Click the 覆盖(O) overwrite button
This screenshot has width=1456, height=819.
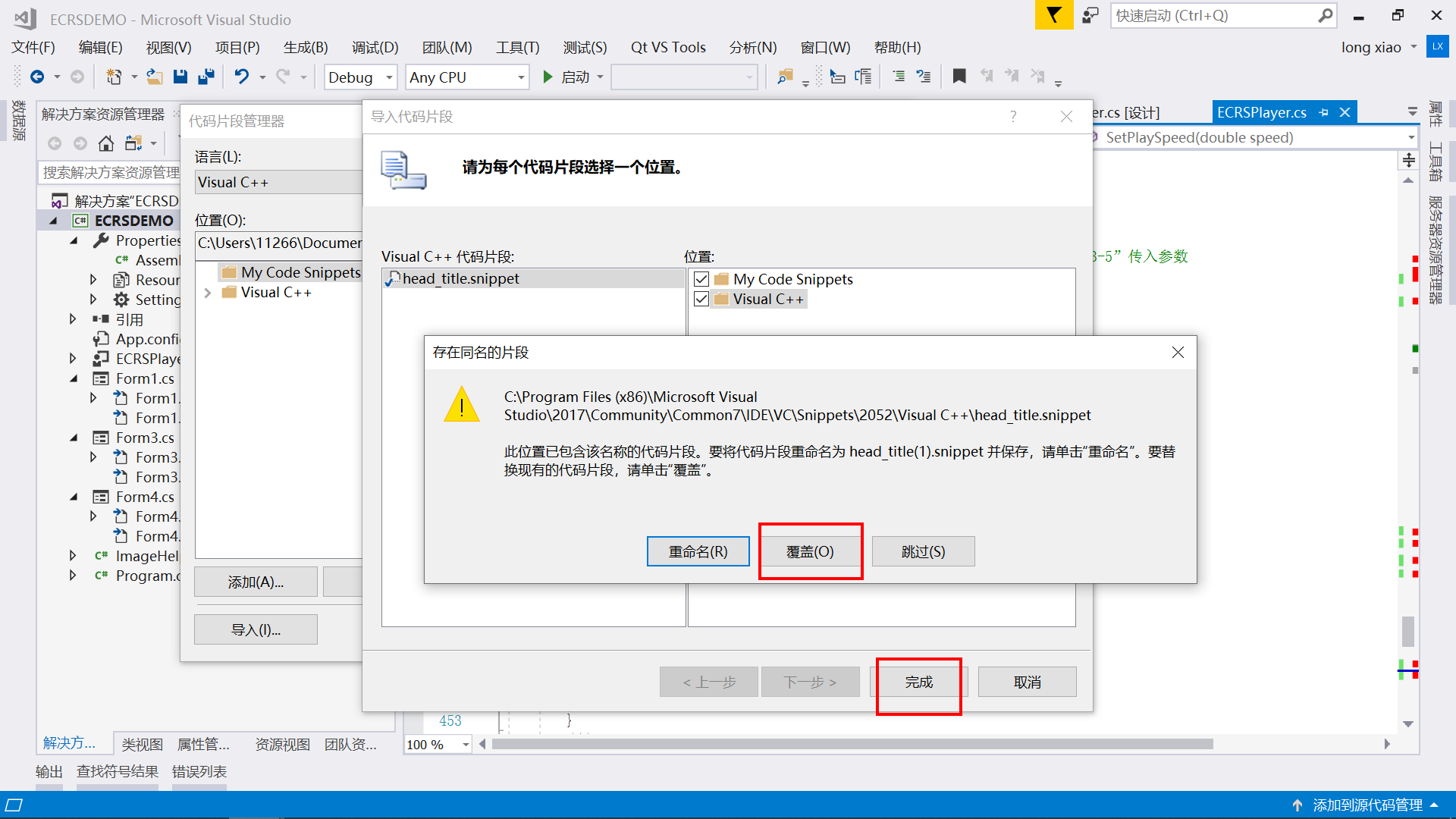click(x=810, y=551)
